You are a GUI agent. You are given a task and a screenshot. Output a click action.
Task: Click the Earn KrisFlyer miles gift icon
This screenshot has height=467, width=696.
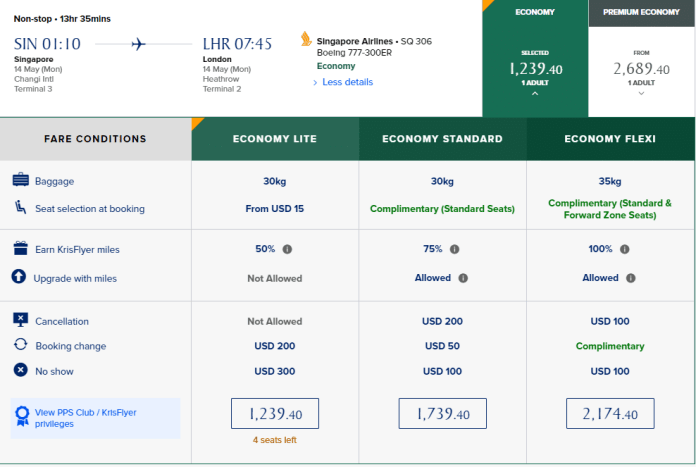(20, 248)
